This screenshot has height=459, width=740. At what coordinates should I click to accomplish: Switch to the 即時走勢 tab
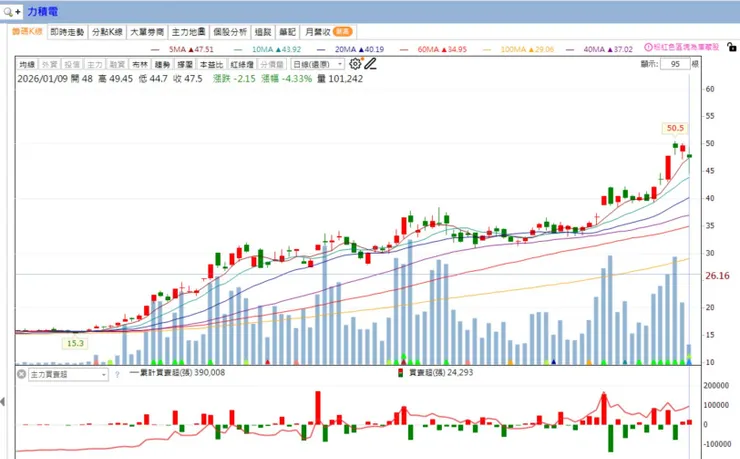pos(67,32)
